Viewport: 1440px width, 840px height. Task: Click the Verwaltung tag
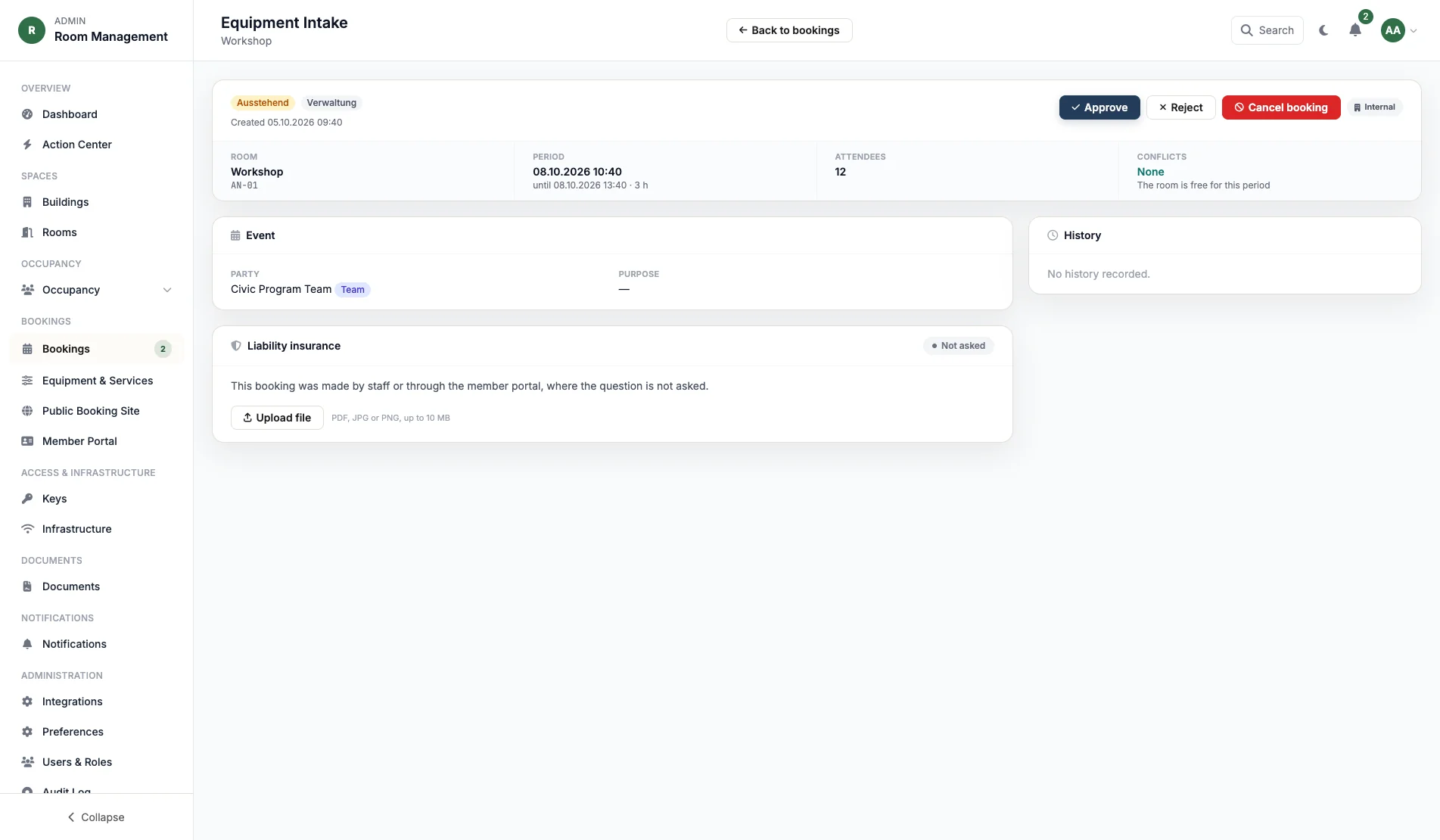click(x=331, y=103)
